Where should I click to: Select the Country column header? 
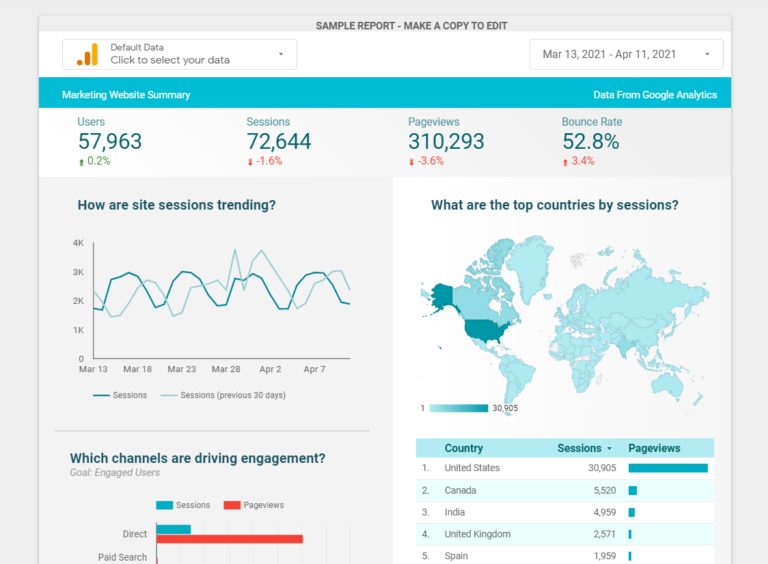[x=463, y=448]
